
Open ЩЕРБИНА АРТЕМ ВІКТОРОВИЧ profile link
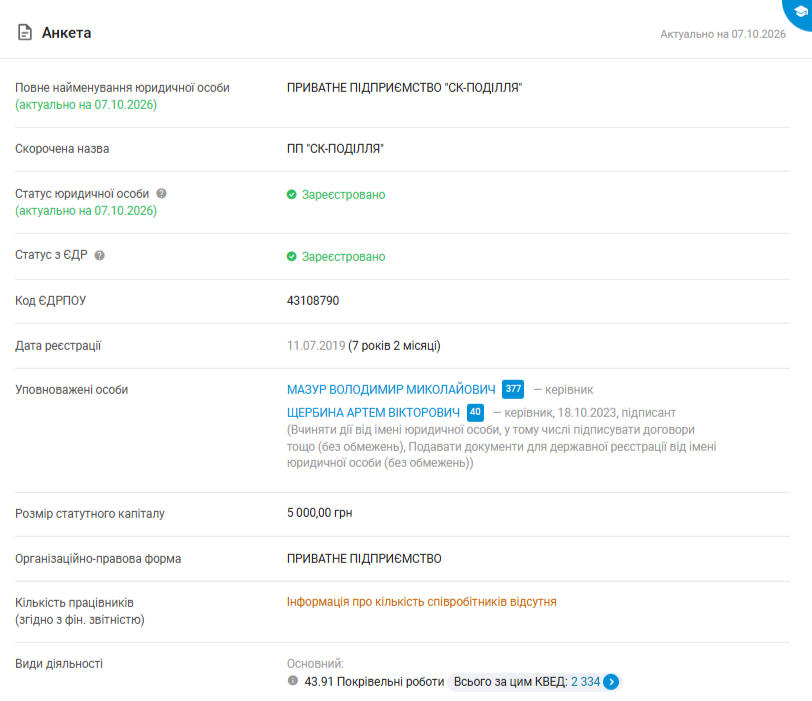click(373, 413)
